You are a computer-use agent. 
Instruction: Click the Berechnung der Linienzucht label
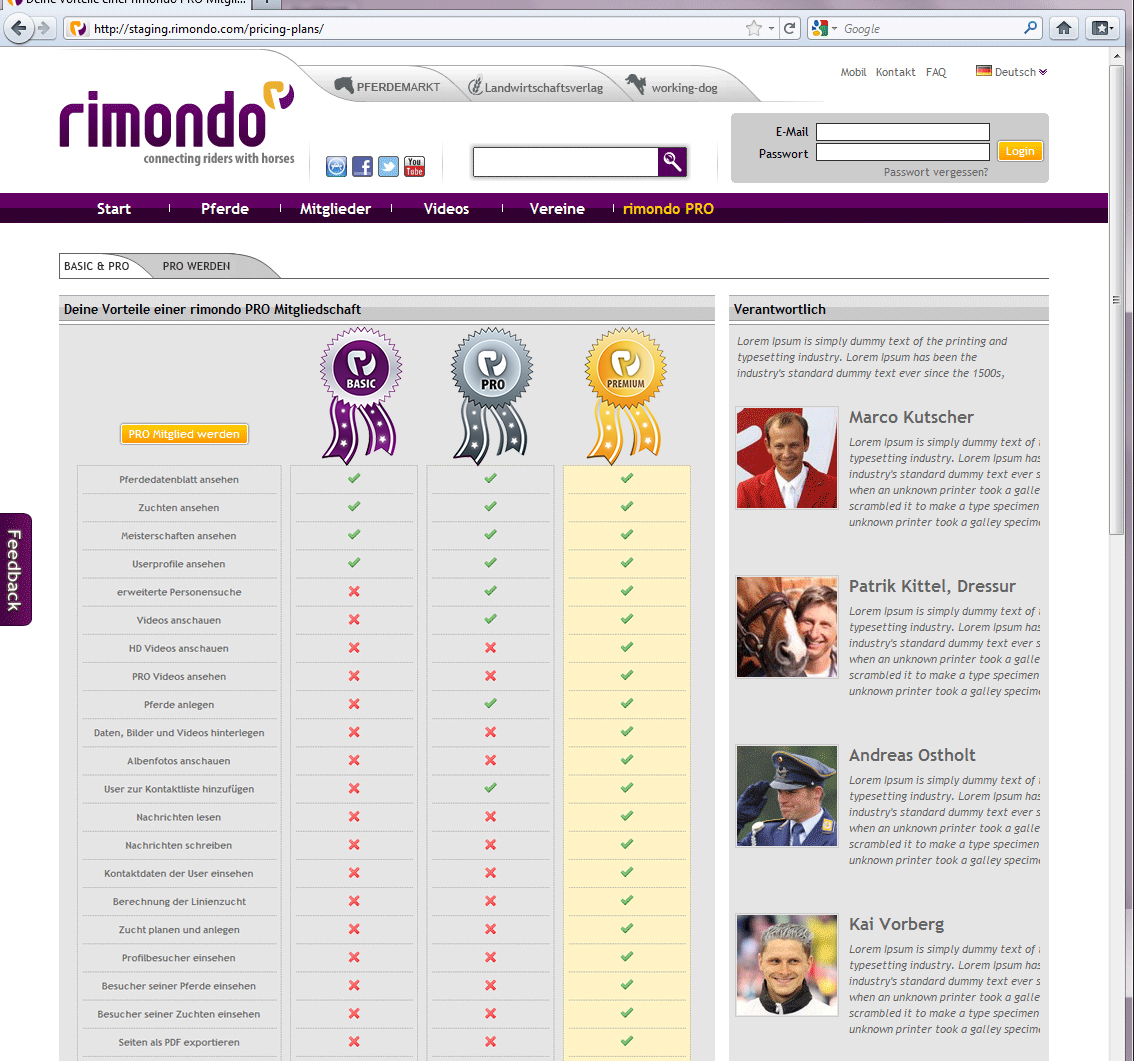click(x=179, y=901)
